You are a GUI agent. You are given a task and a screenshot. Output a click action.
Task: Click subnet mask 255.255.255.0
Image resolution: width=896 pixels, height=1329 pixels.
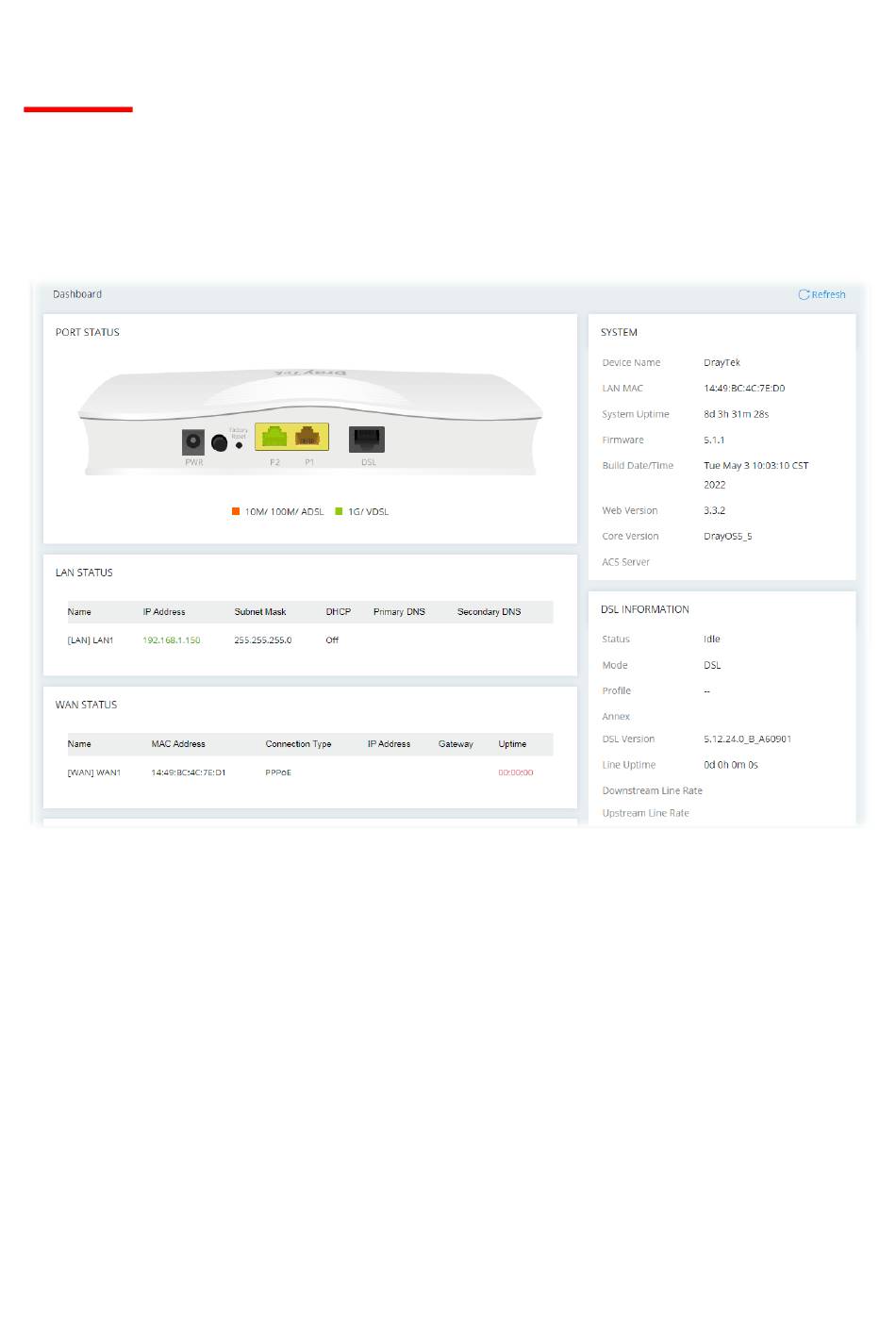pyautogui.click(x=263, y=640)
